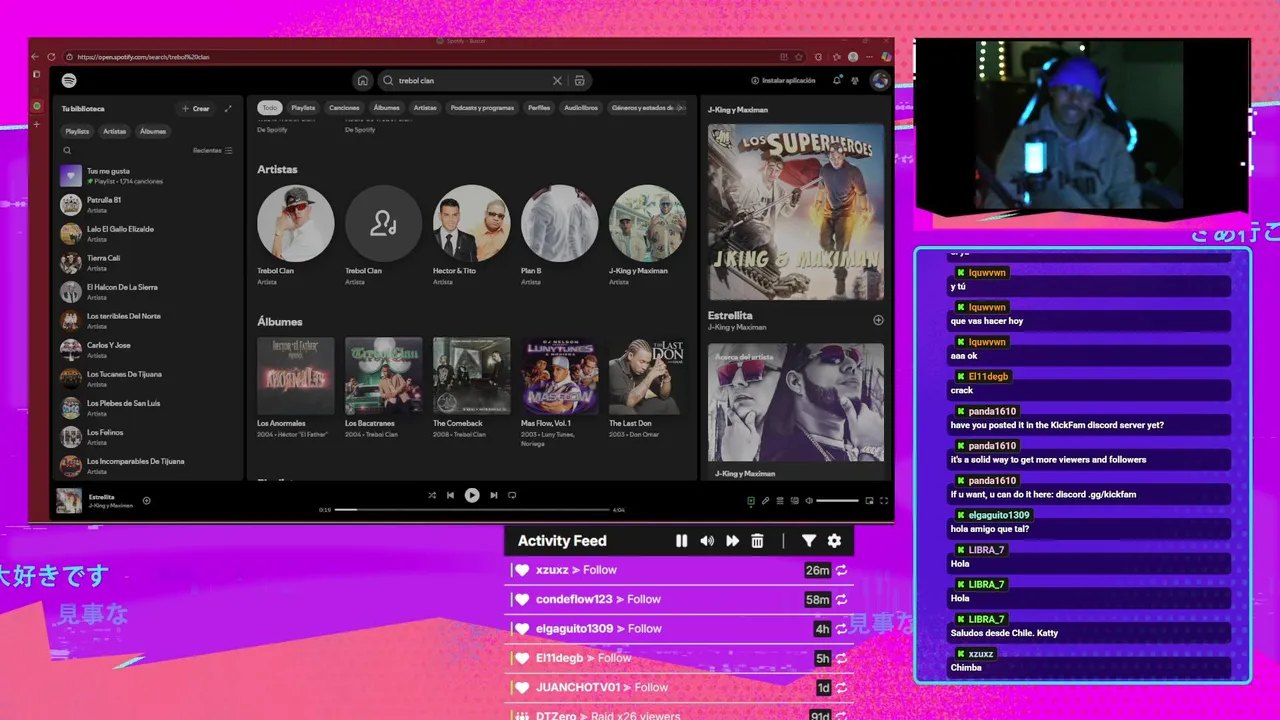The height and width of the screenshot is (720, 1280).
Task: Open 'Los Anormales' album cover
Action: tap(295, 375)
